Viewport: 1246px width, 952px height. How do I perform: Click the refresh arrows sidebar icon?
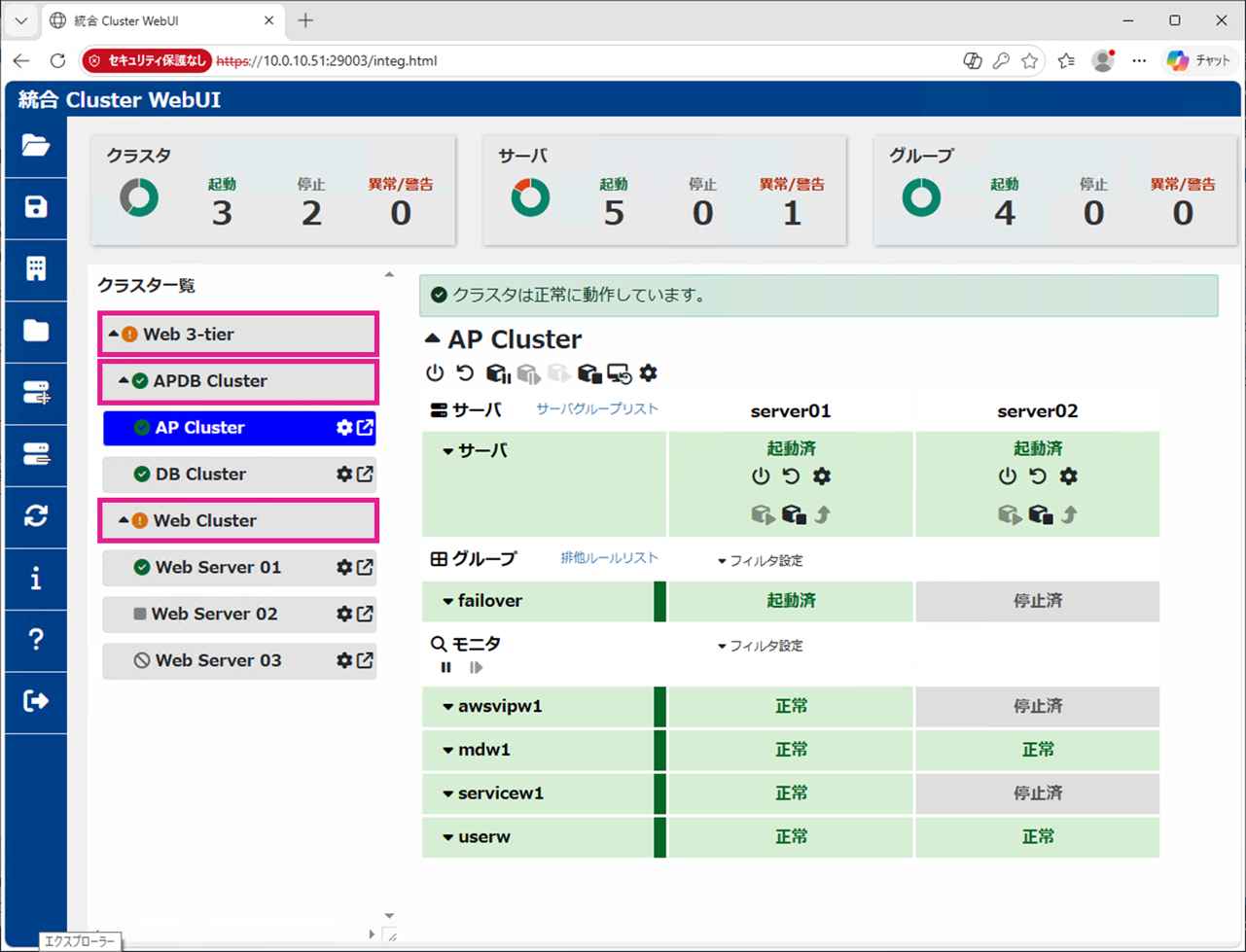(x=36, y=515)
